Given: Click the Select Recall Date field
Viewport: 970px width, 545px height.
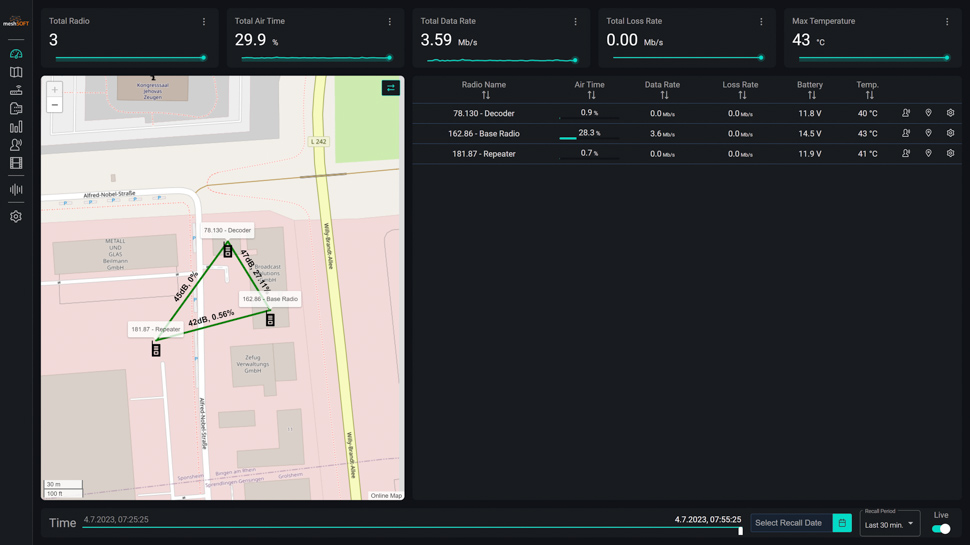Looking at the screenshot, I should coord(791,523).
